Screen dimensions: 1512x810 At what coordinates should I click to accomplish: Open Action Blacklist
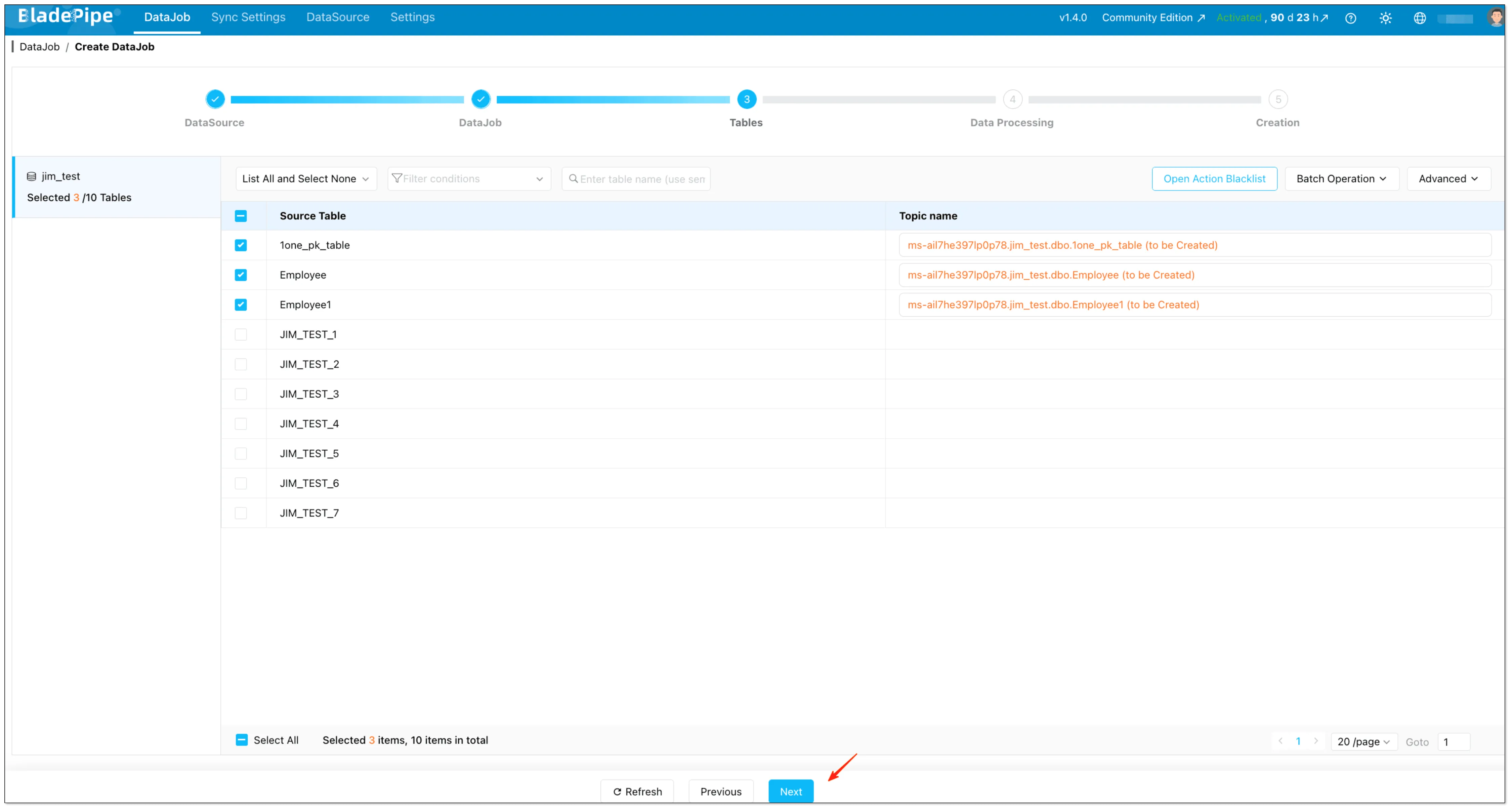1214,178
